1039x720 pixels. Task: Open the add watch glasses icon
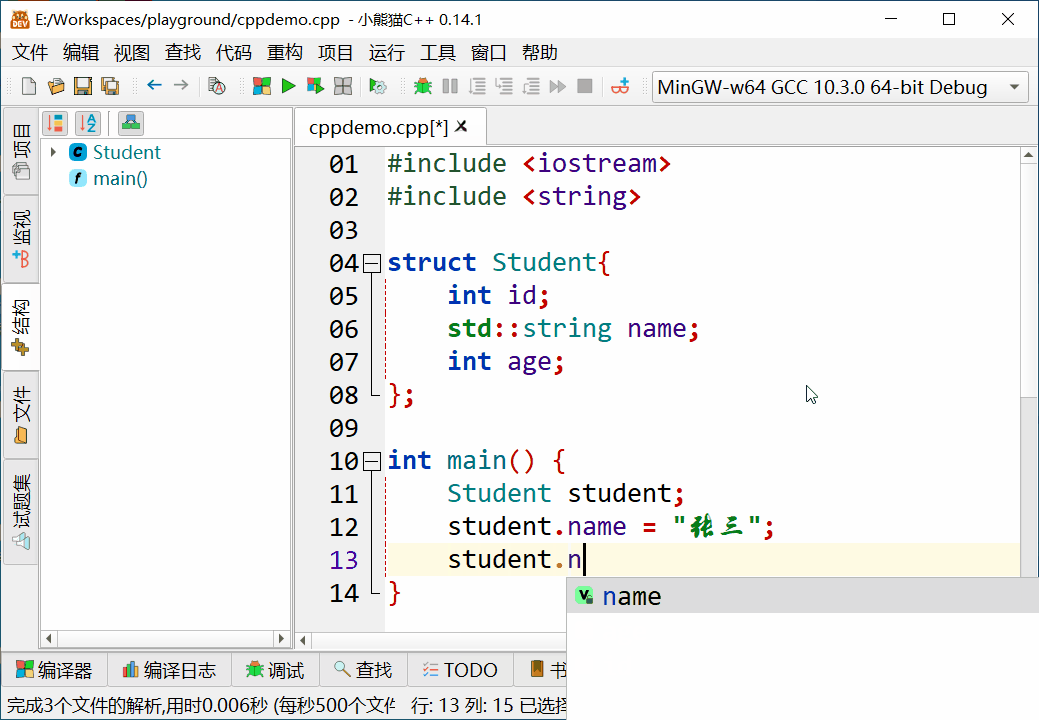(x=621, y=87)
